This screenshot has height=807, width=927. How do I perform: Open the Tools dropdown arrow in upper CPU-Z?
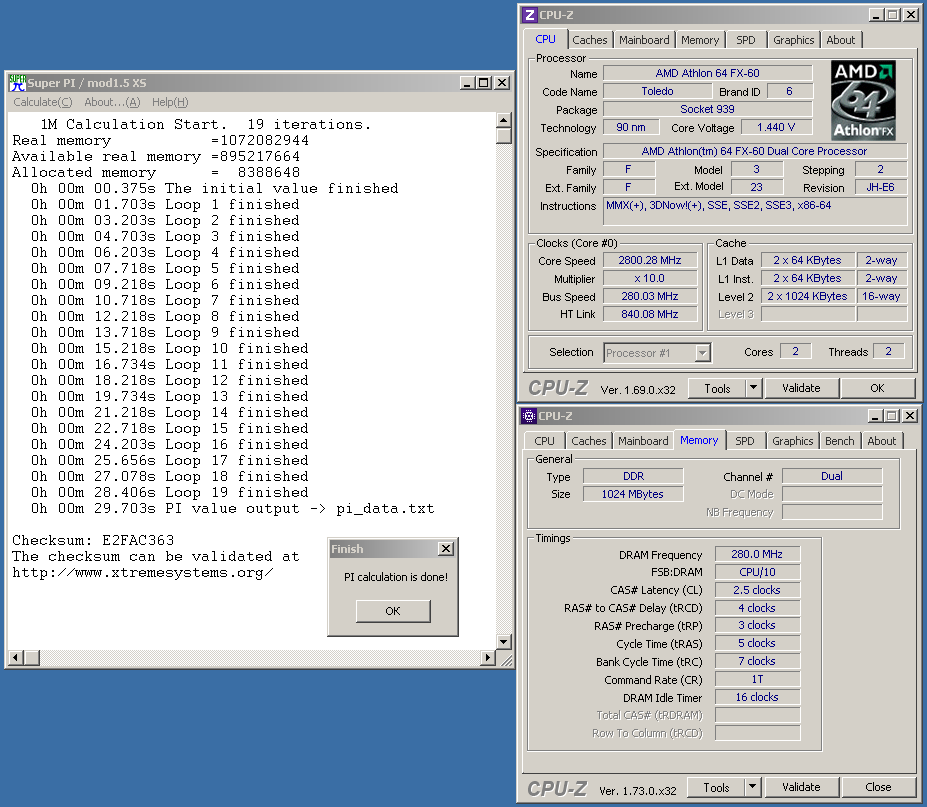(x=753, y=388)
